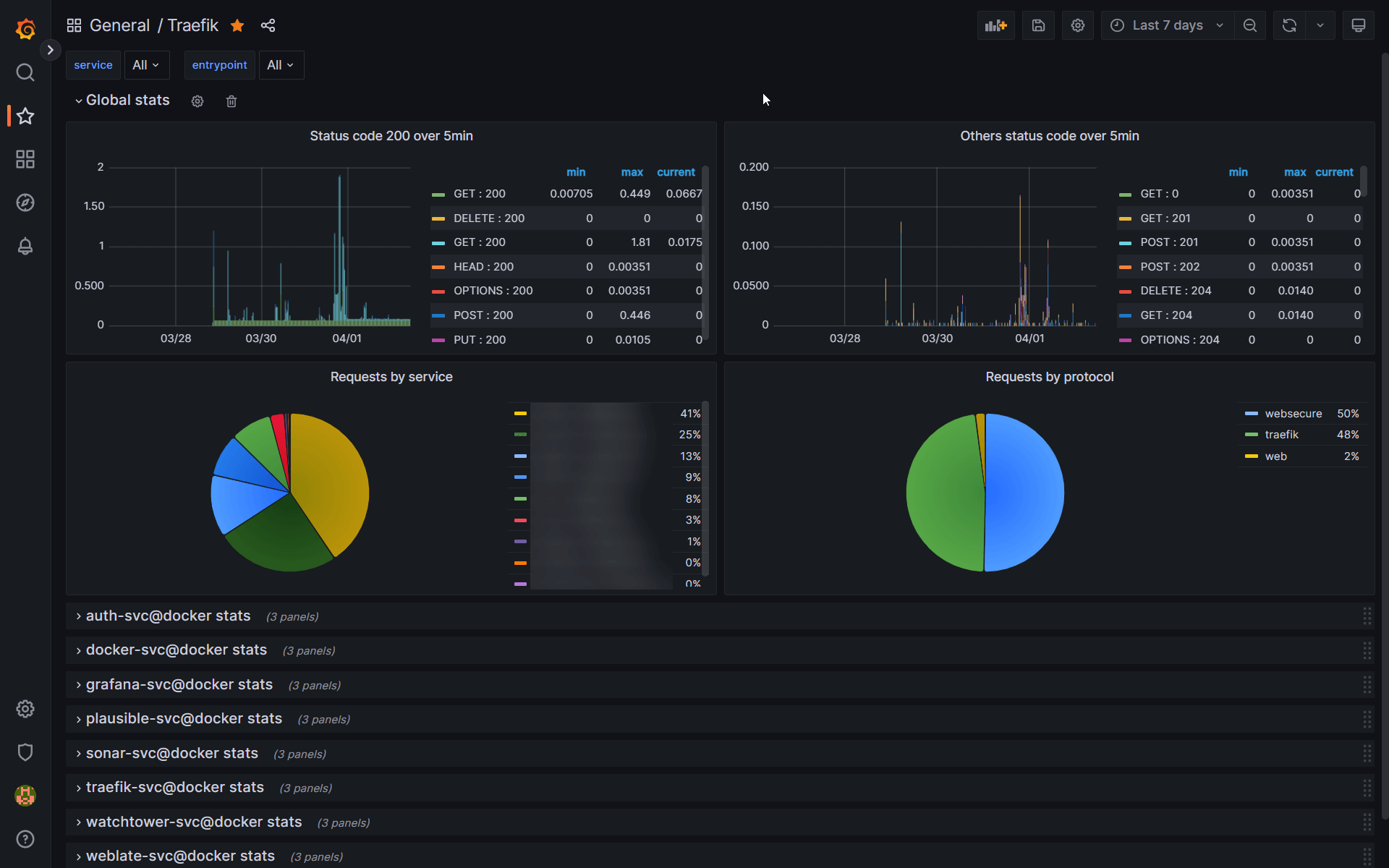
Task: Open the Explore compass icon in sidebar
Action: pyautogui.click(x=25, y=203)
